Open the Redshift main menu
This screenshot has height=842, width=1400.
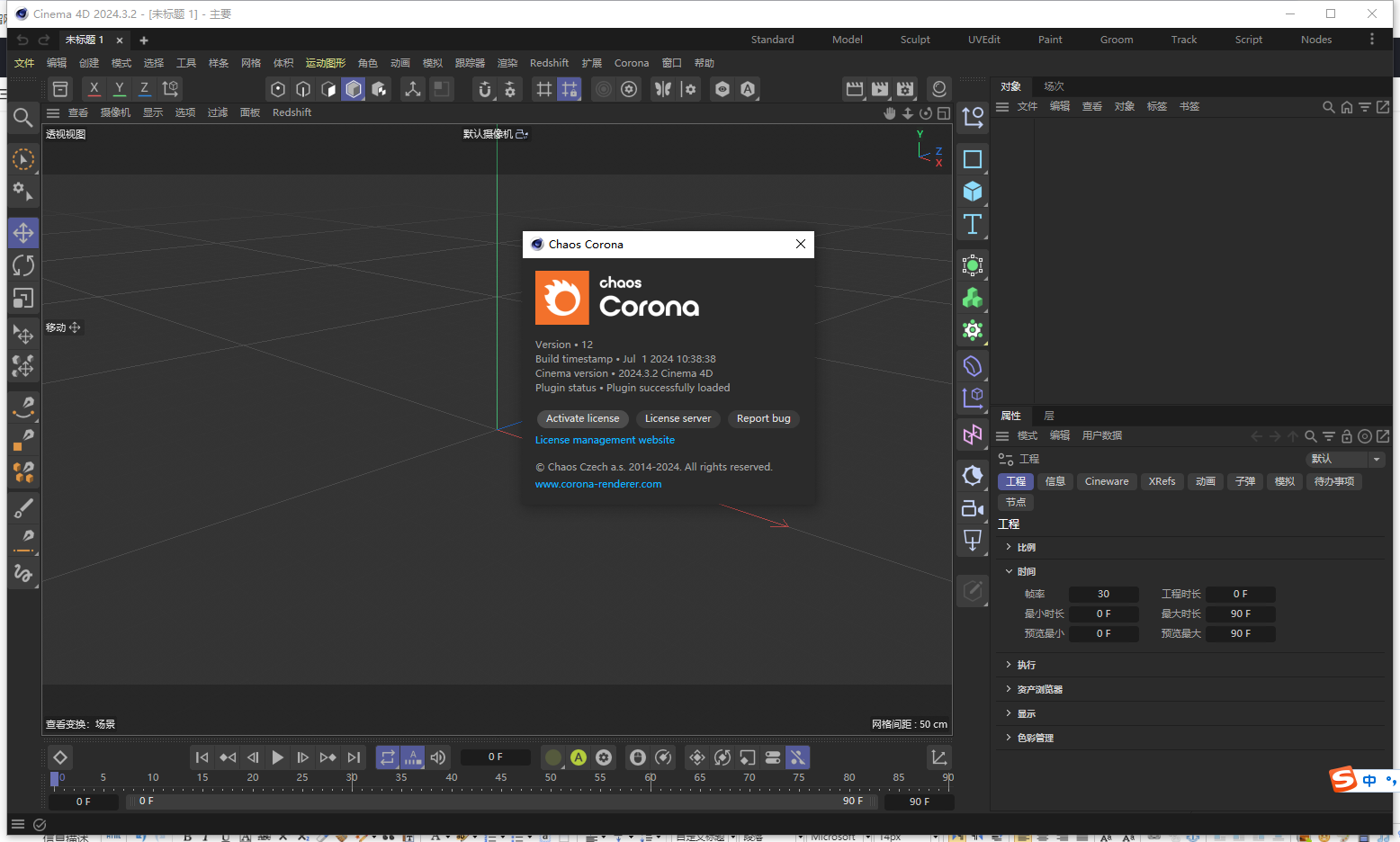coord(549,63)
